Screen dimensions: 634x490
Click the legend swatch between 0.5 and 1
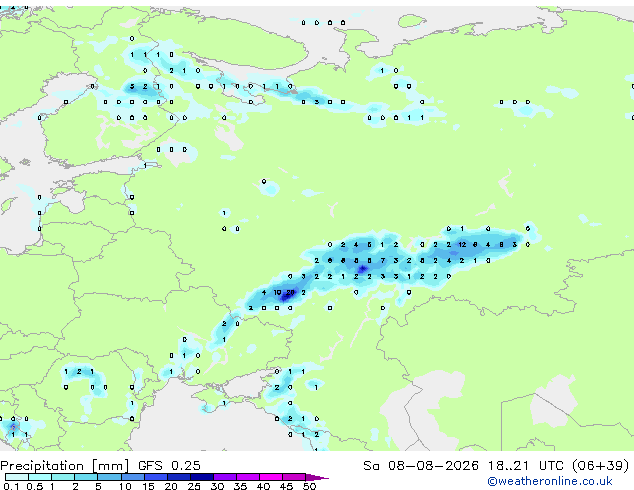[x=40, y=477]
